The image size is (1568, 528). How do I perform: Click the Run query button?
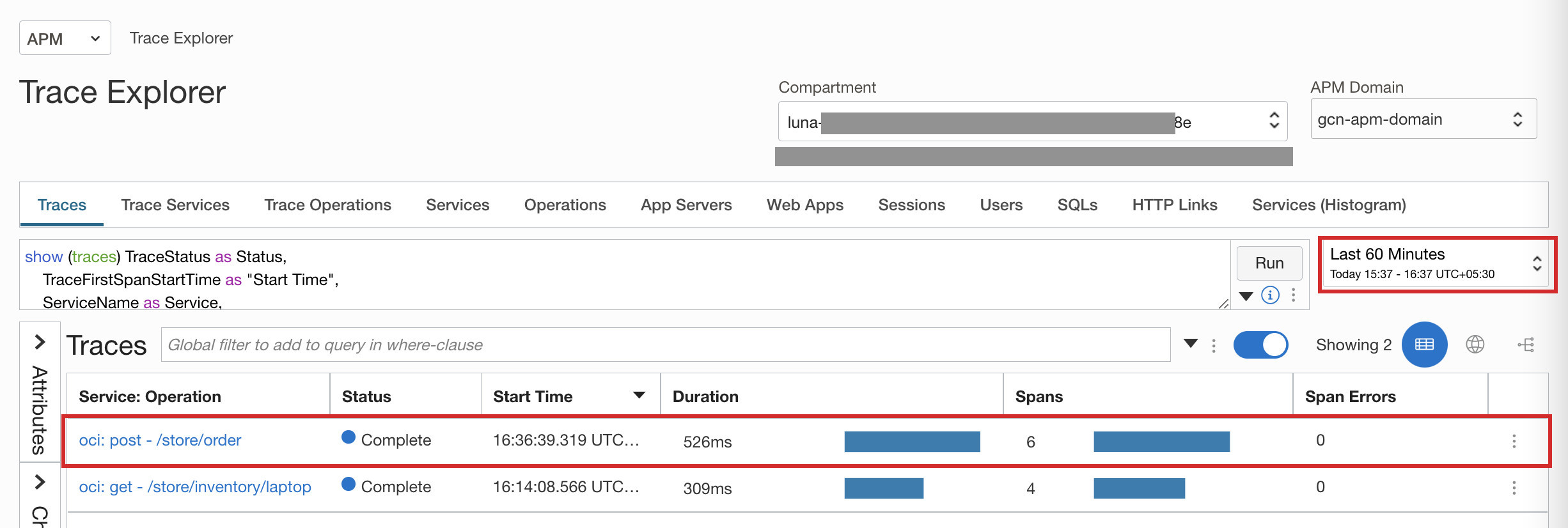(x=1269, y=263)
